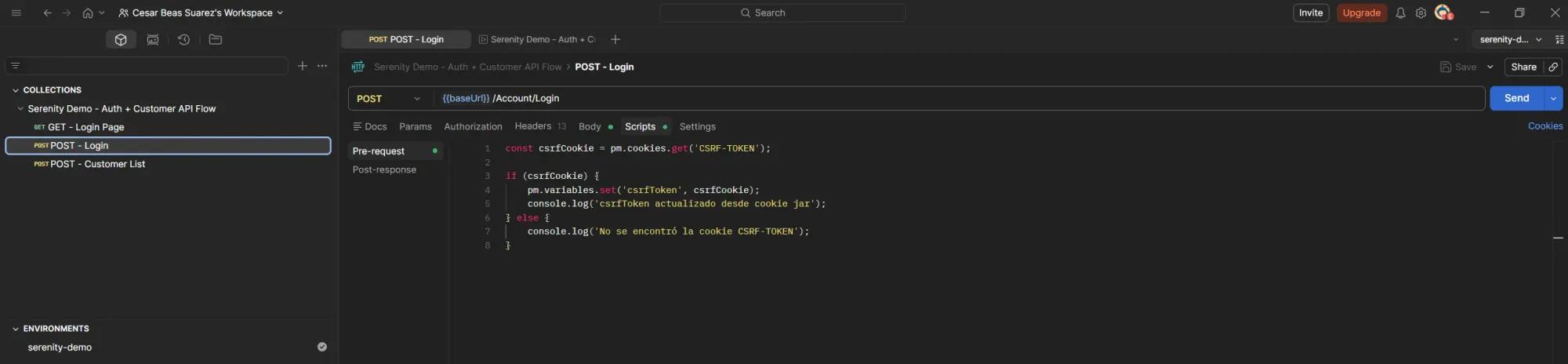
Task: Open Send options dropdown arrow
Action: click(x=1553, y=98)
